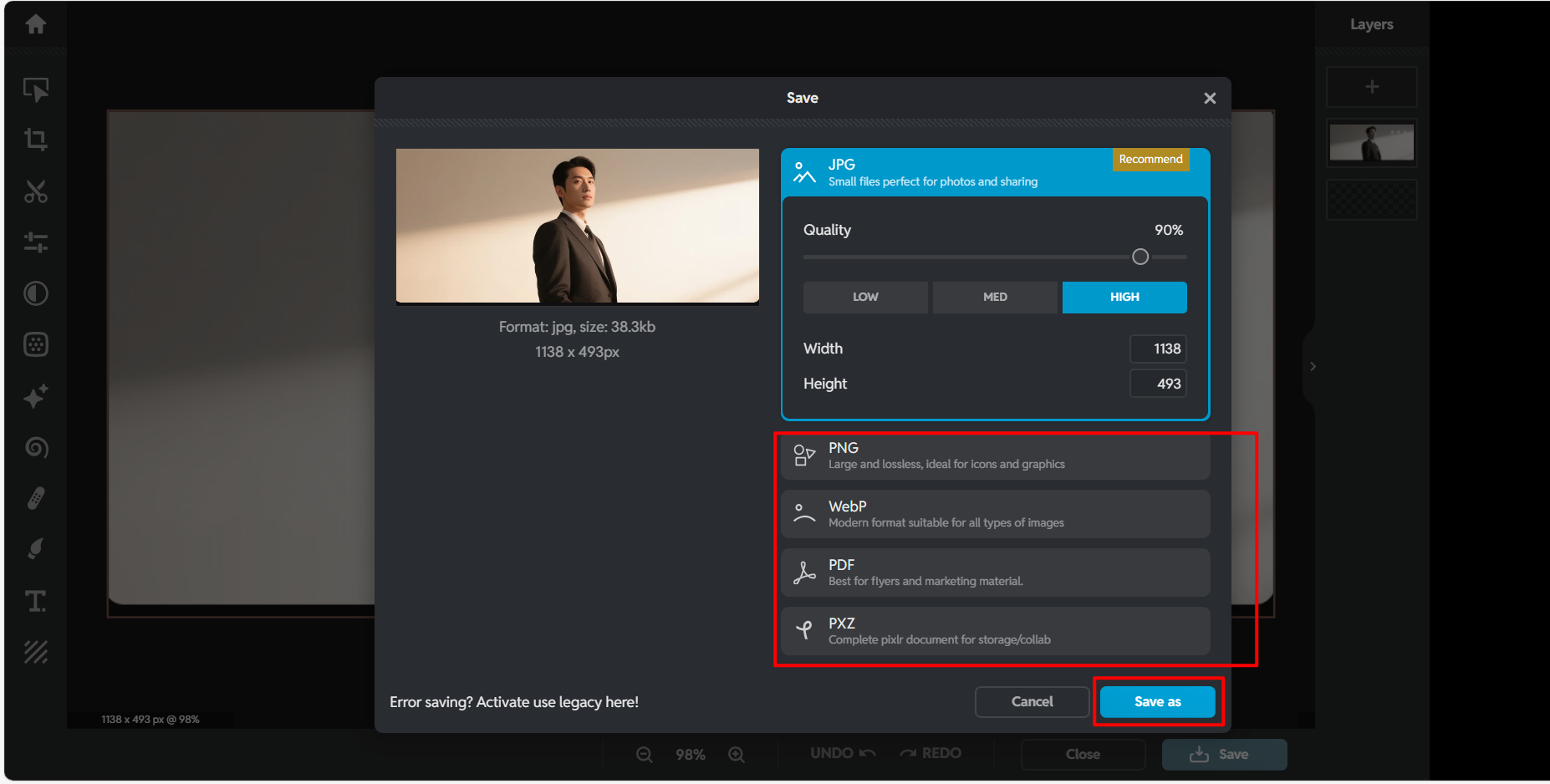Image resolution: width=1550 pixels, height=784 pixels.
Task: Select the Draw brush tool
Action: (36, 549)
